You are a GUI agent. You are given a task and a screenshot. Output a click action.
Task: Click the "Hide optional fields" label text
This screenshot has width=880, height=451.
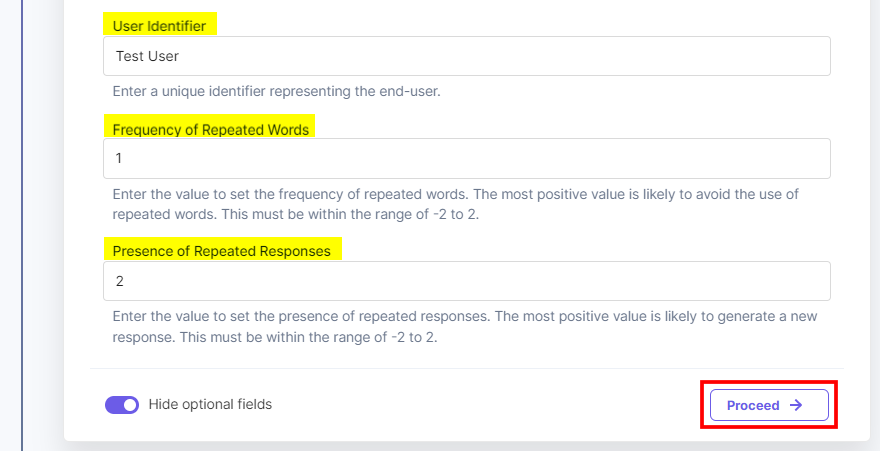(210, 405)
